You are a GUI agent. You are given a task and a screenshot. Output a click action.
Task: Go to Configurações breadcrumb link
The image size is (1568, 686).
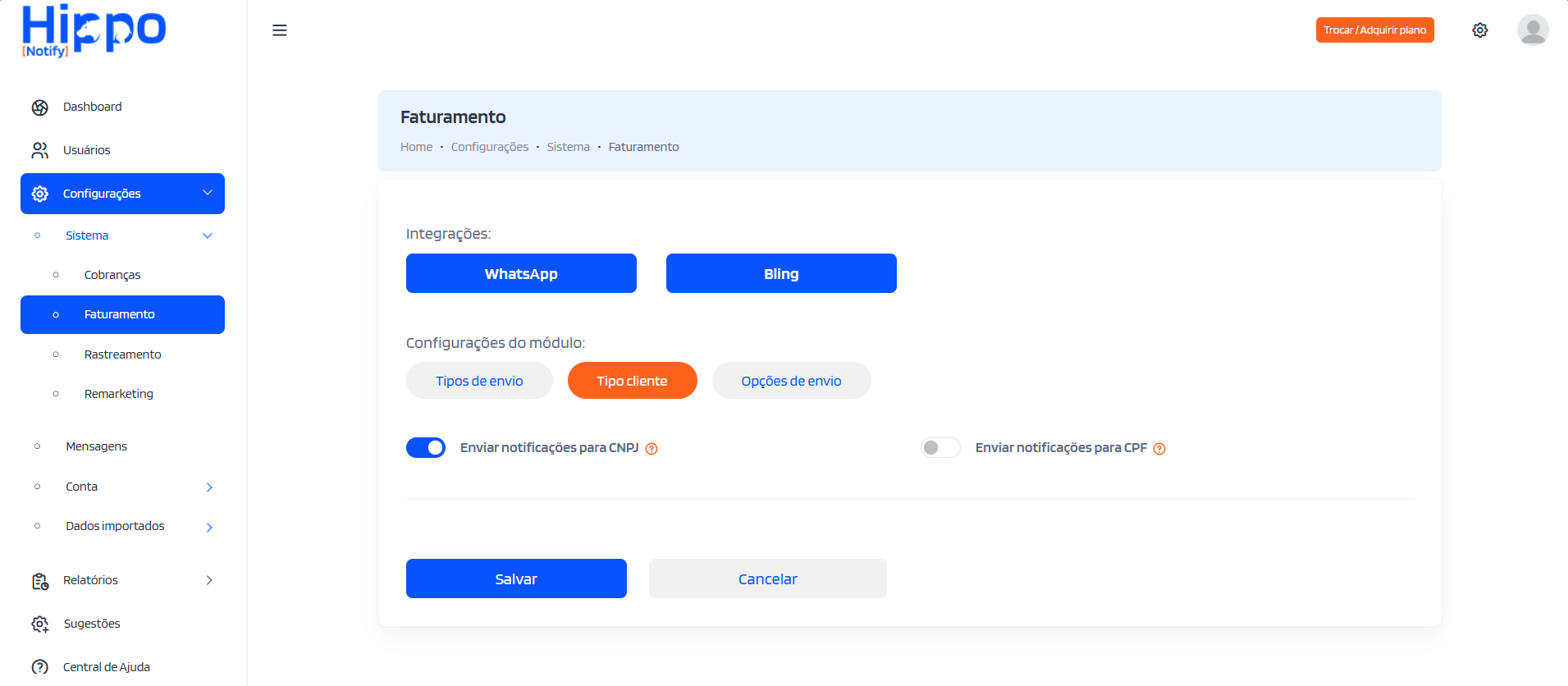490,147
